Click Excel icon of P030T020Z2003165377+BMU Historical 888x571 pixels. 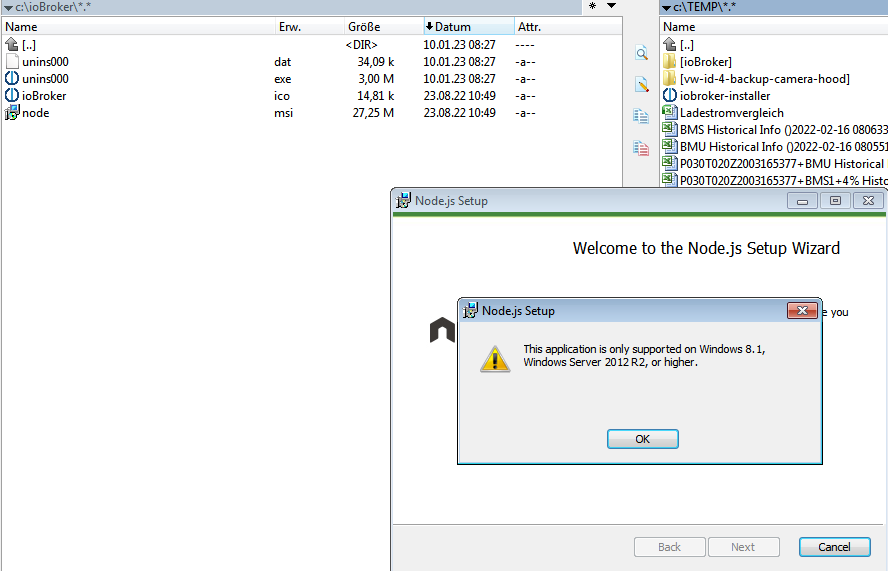pyautogui.click(x=670, y=163)
